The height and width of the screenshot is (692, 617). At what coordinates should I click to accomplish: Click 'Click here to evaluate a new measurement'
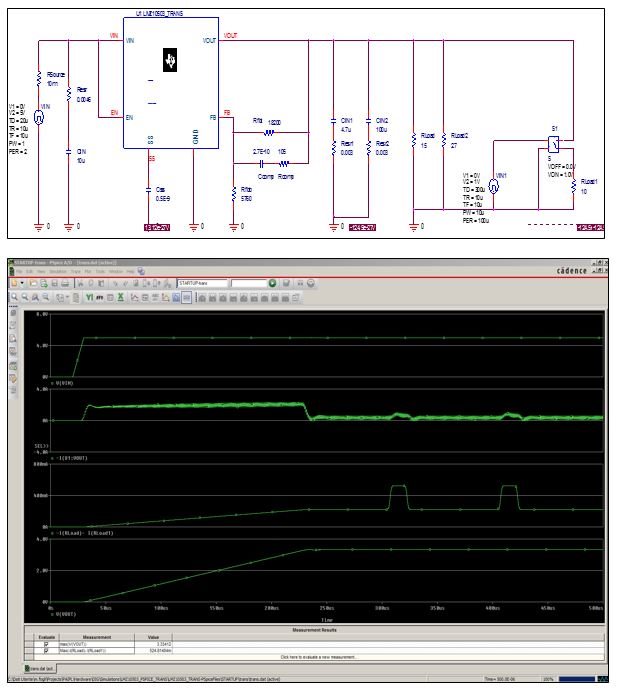[x=318, y=657]
